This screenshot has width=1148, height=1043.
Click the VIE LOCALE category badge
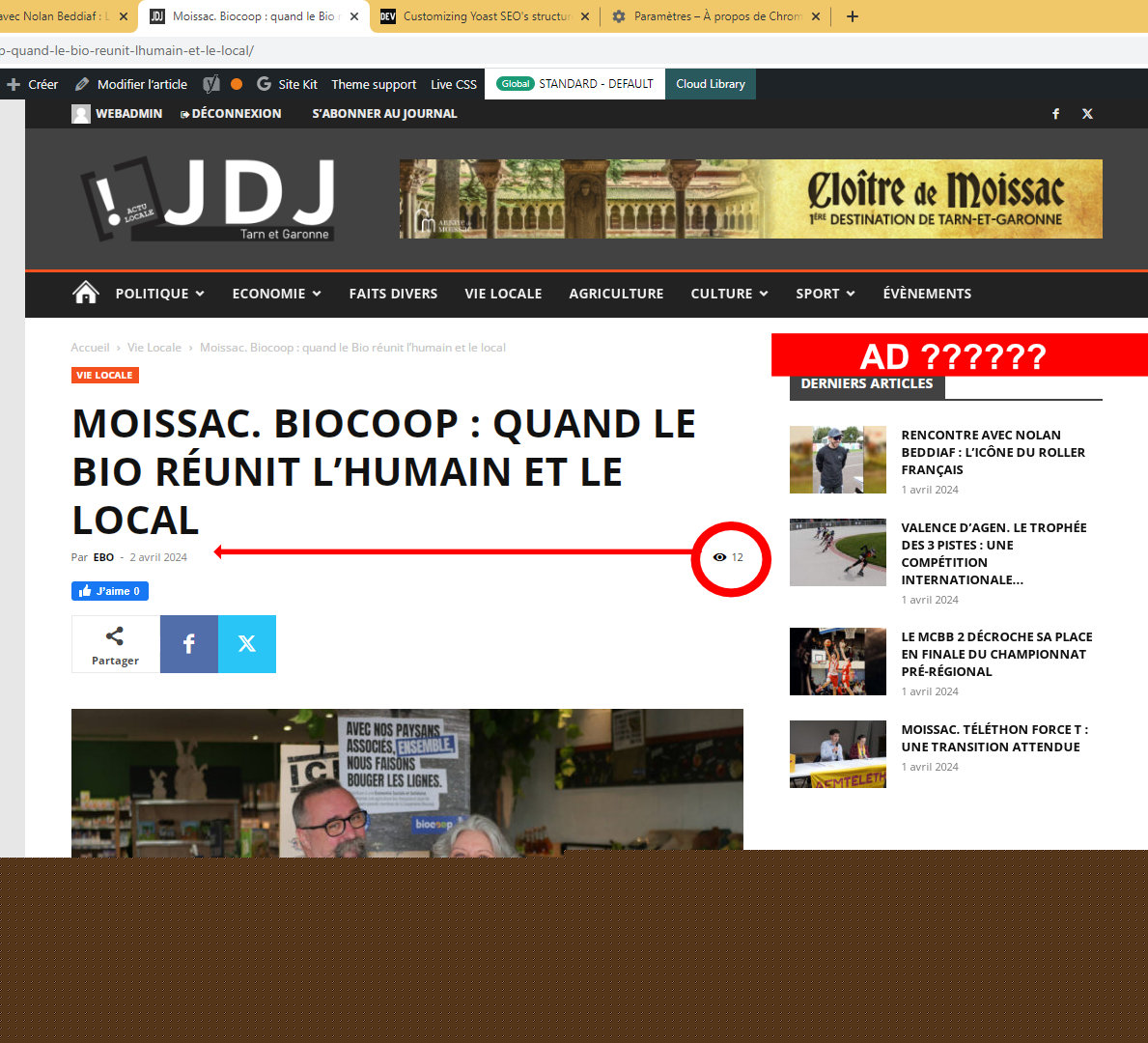click(104, 375)
